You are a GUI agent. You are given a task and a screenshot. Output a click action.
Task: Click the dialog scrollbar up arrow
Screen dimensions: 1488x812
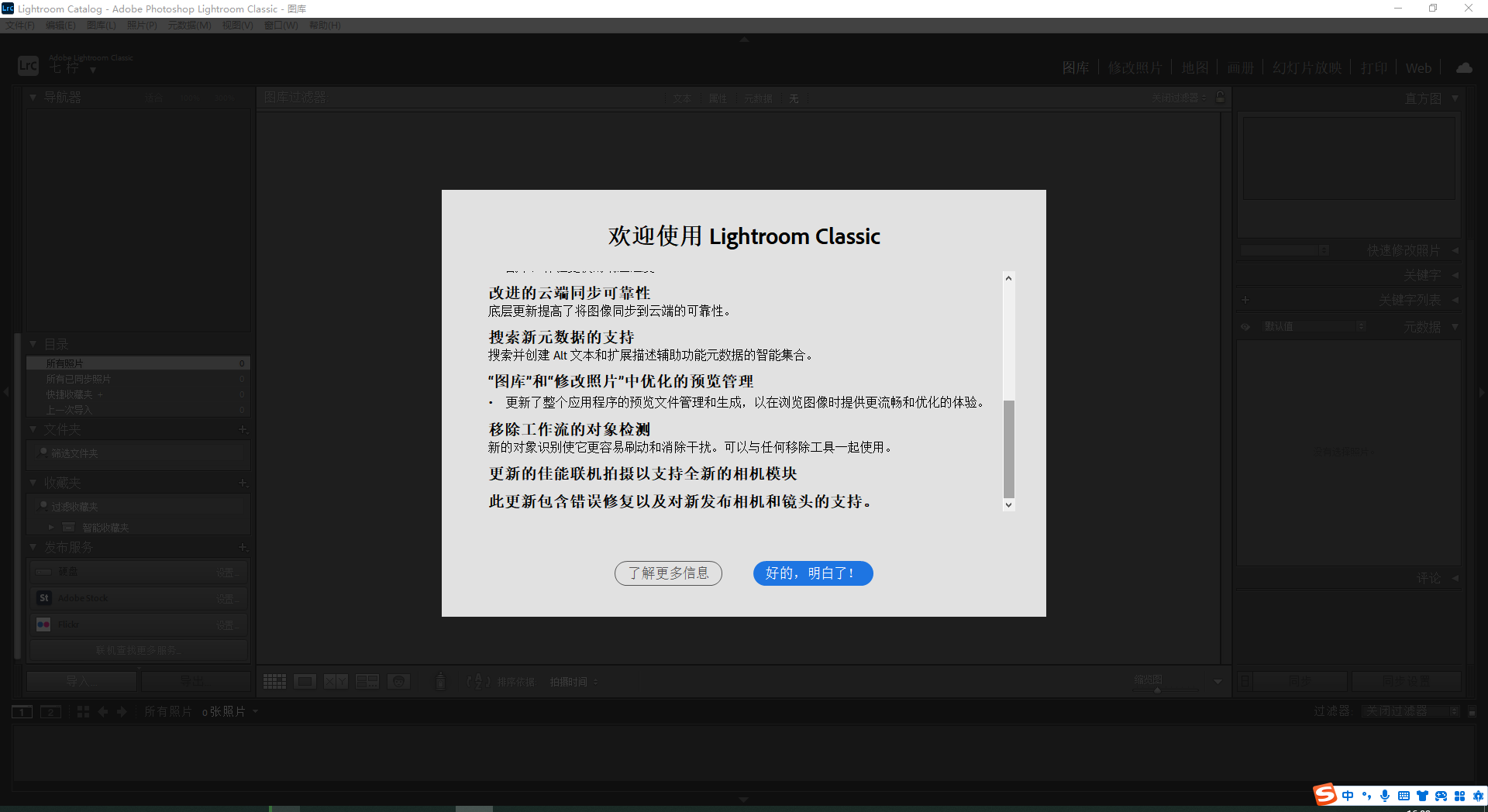[x=1008, y=278]
